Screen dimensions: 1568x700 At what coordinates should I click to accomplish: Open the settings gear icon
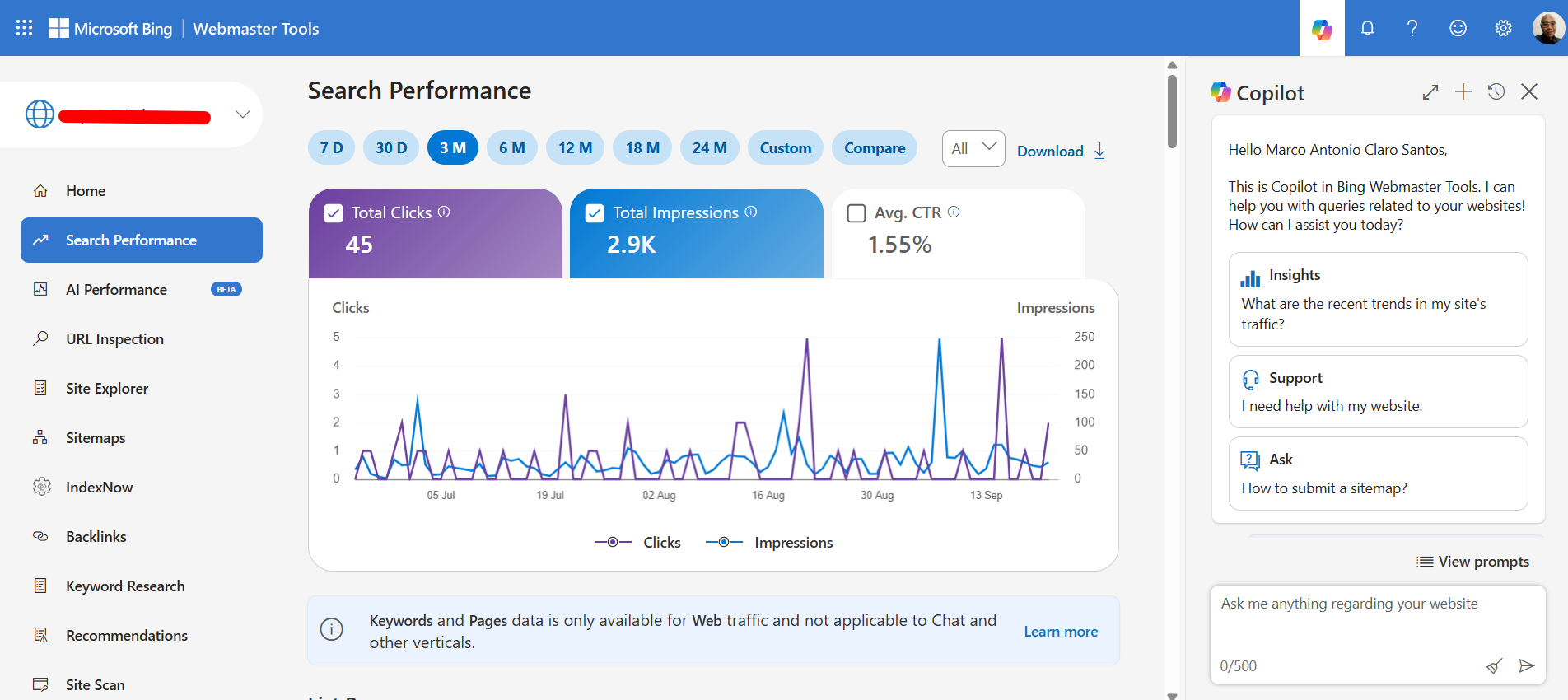click(x=1503, y=28)
